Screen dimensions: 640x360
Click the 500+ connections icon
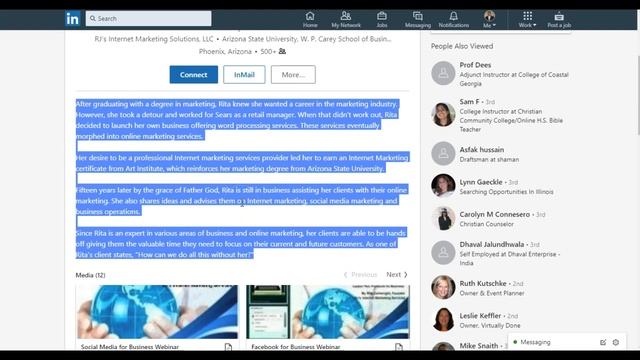click(x=282, y=51)
